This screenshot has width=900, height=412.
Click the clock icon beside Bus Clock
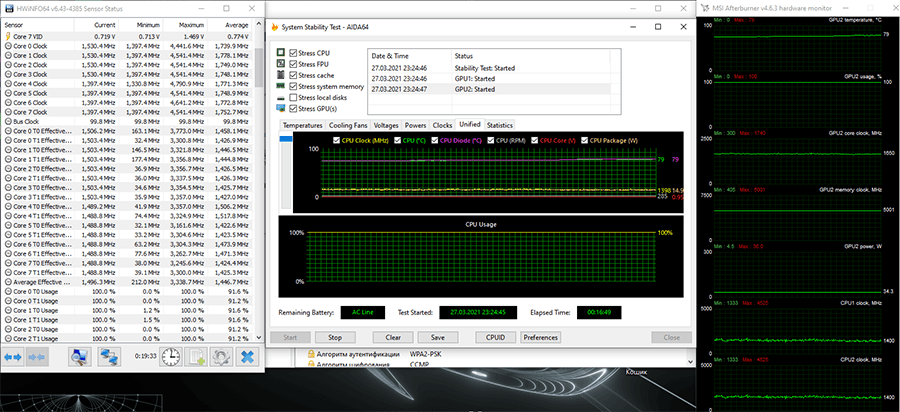pos(8,122)
